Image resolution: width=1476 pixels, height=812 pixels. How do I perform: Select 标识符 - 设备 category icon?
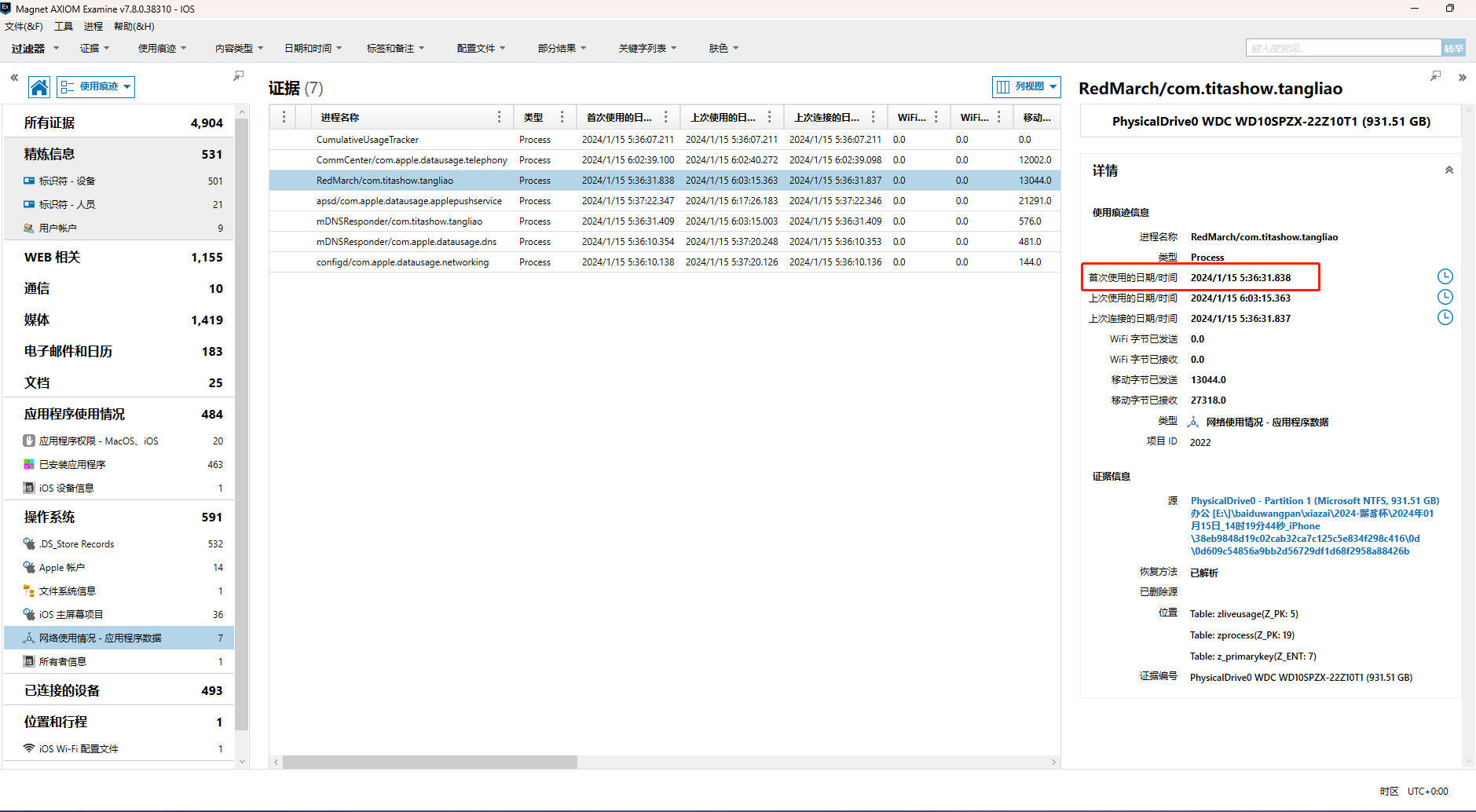coord(29,181)
